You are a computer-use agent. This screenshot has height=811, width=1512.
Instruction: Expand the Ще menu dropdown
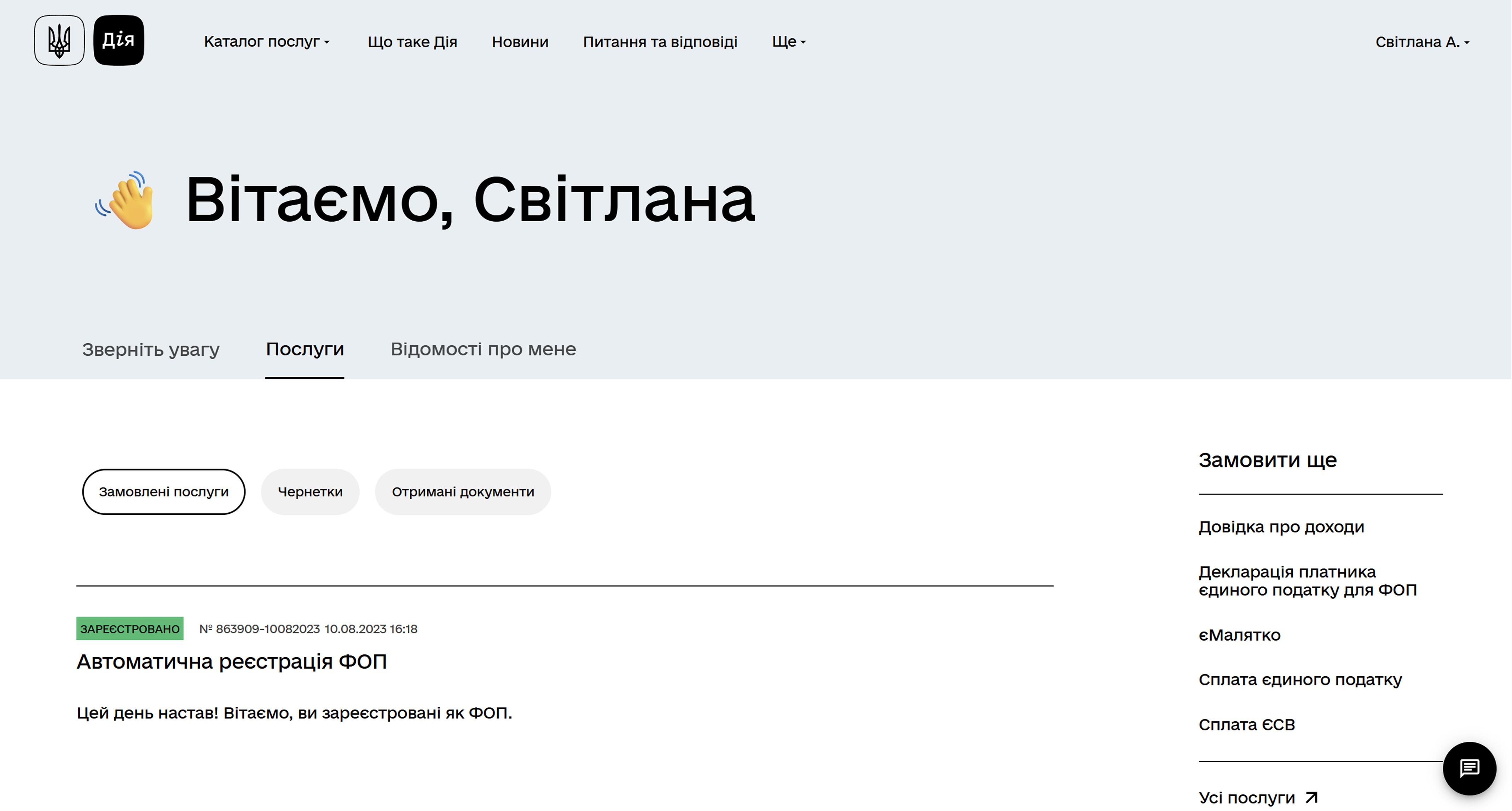click(788, 42)
